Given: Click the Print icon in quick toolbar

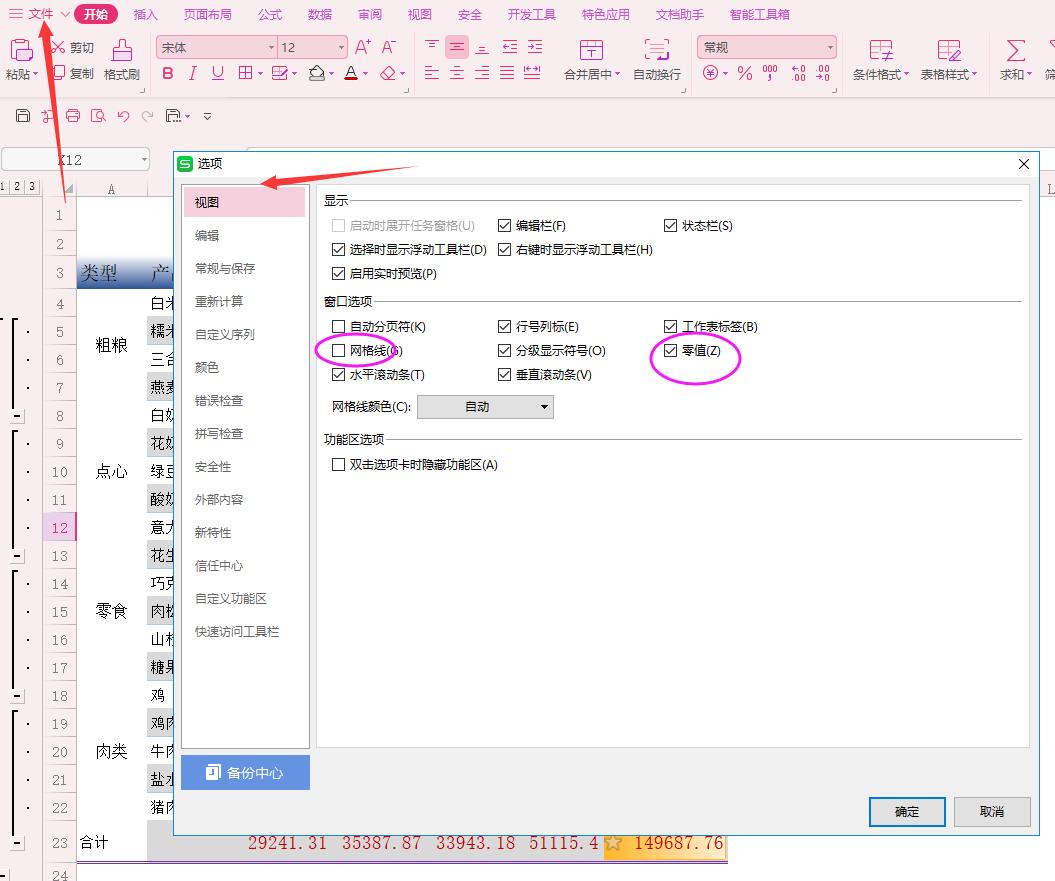Looking at the screenshot, I should 73,116.
